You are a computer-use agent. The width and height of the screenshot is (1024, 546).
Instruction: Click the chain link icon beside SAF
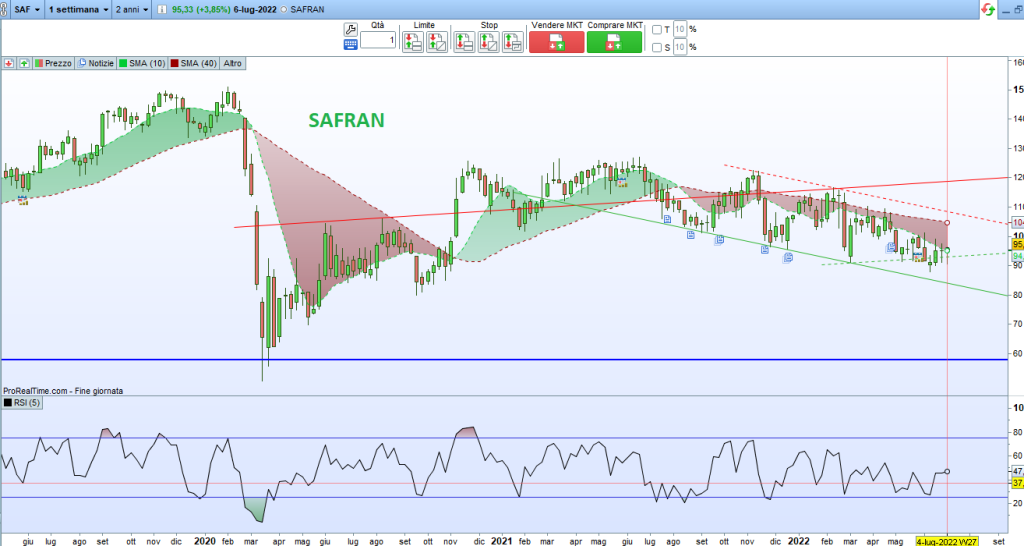tap(4, 10)
